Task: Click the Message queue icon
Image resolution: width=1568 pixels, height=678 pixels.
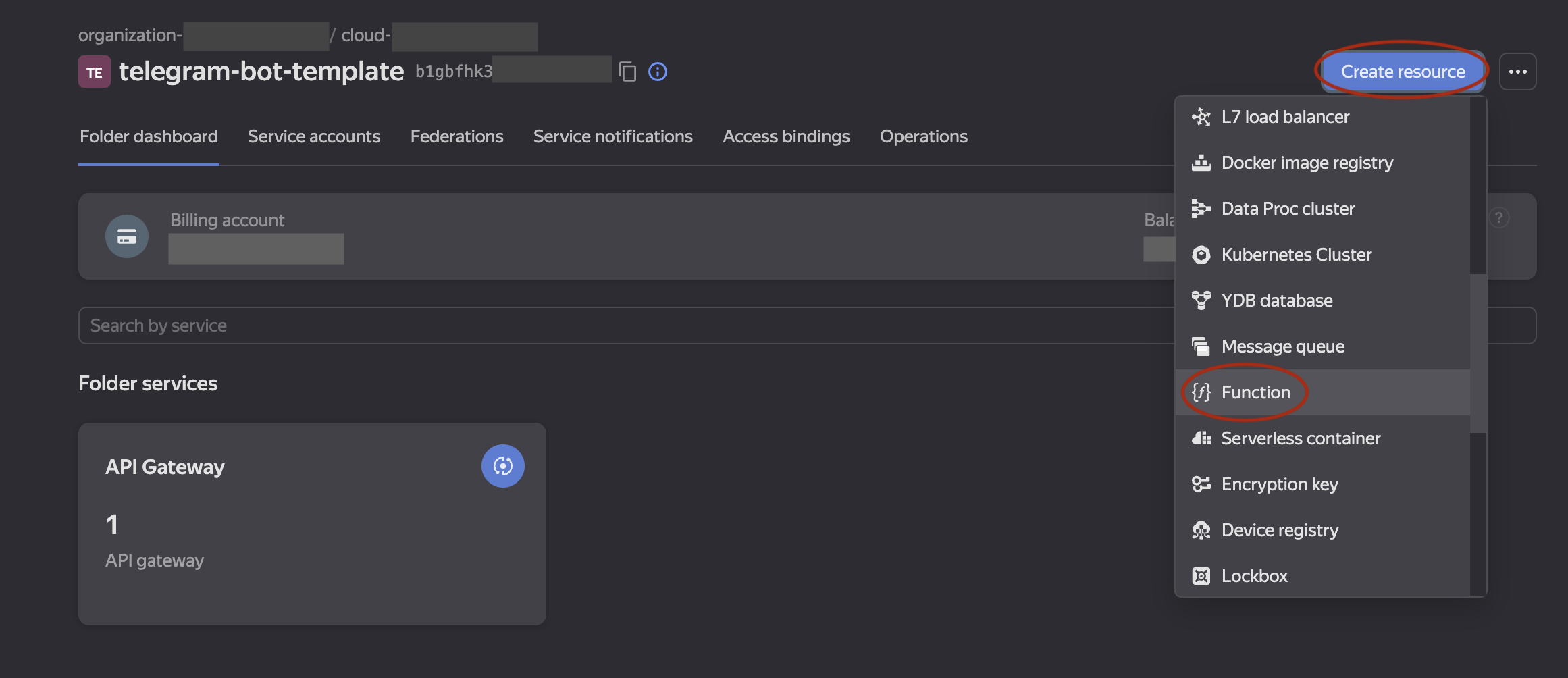Action: (1201, 346)
